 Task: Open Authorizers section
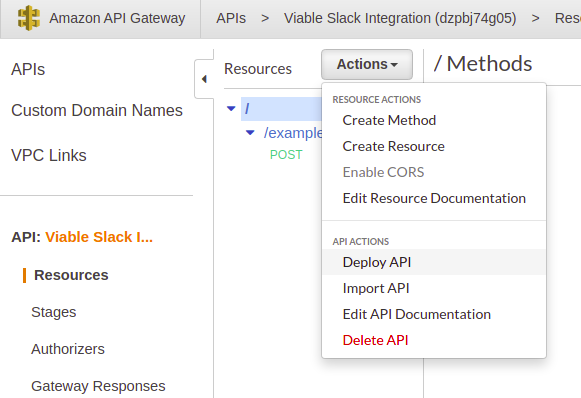pyautogui.click(x=68, y=349)
